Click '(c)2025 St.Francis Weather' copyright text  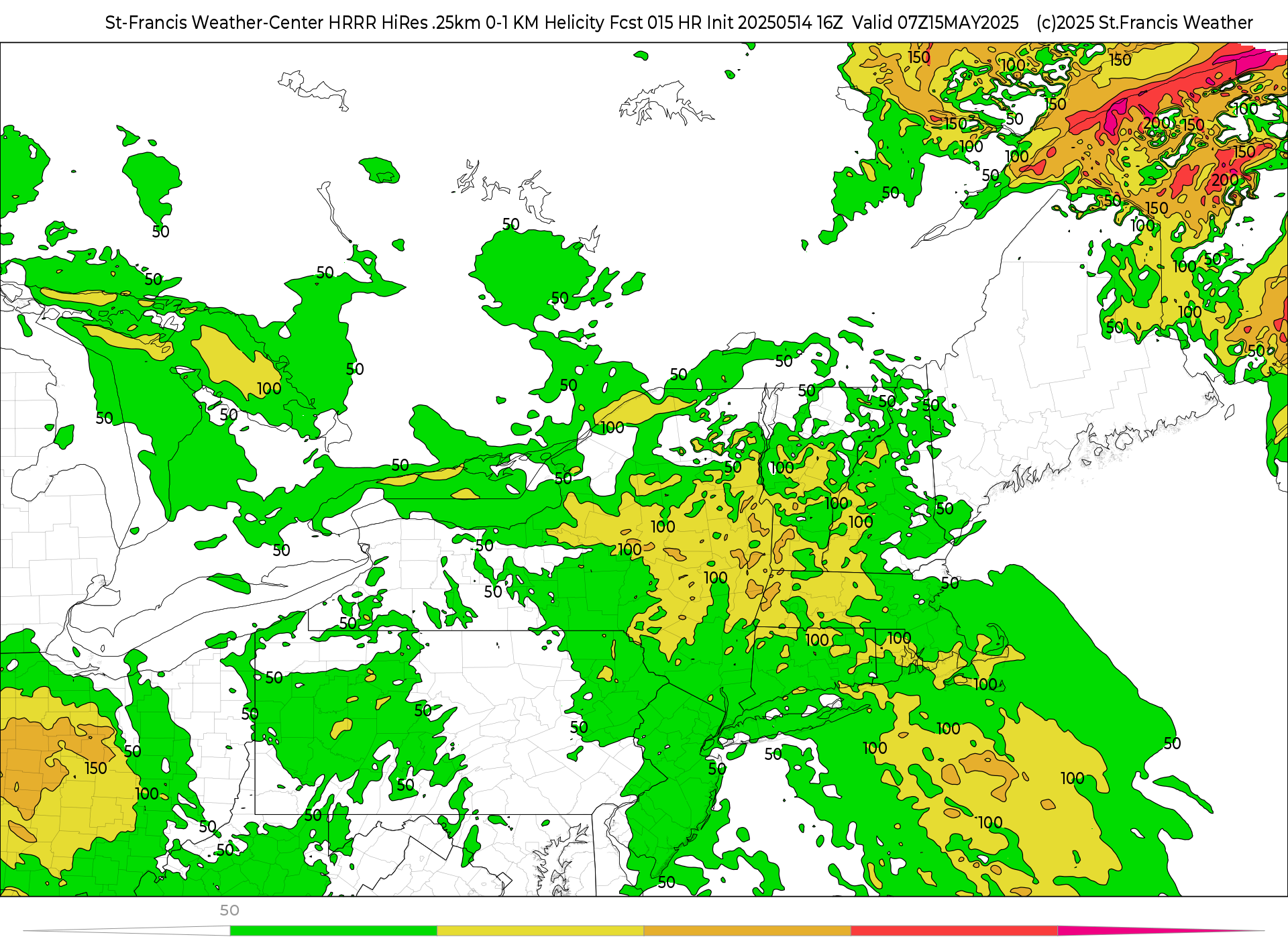1144,23
